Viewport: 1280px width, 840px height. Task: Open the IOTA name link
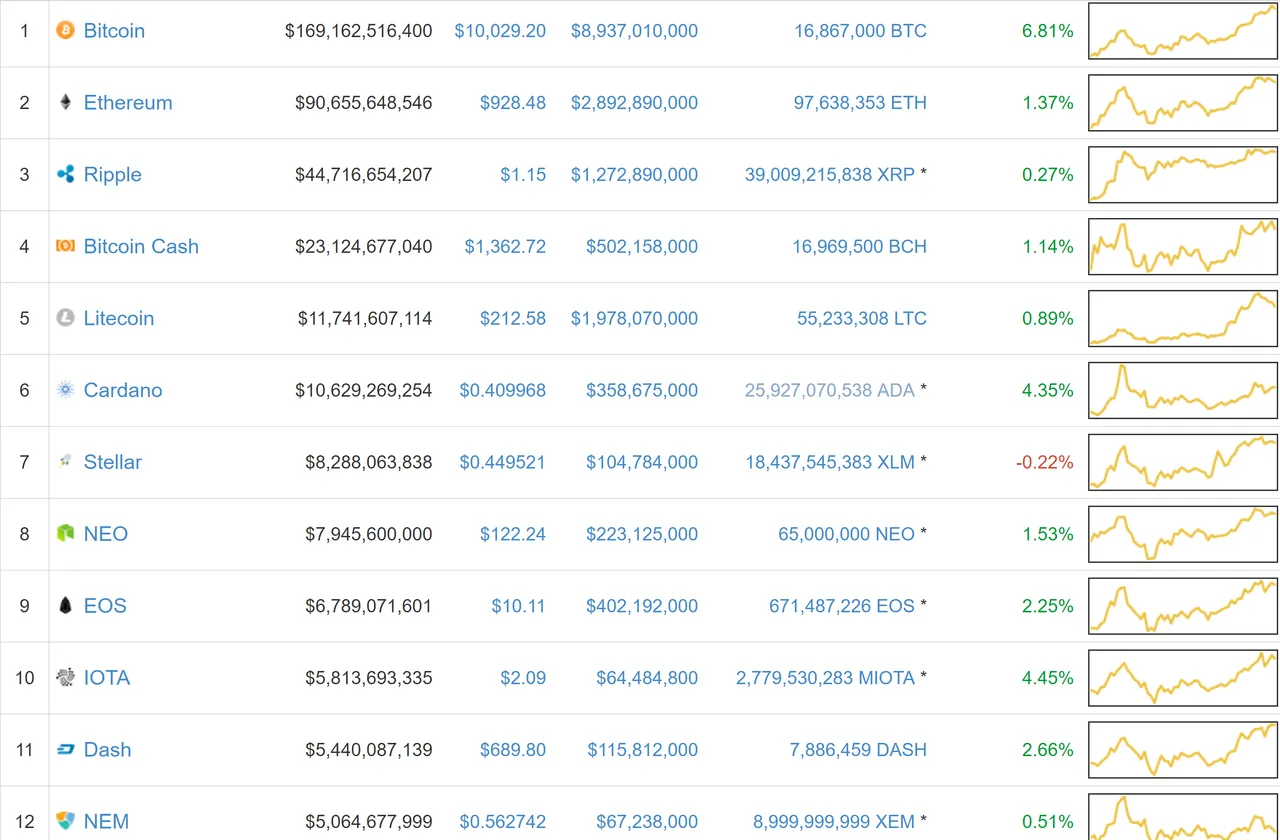click(107, 679)
